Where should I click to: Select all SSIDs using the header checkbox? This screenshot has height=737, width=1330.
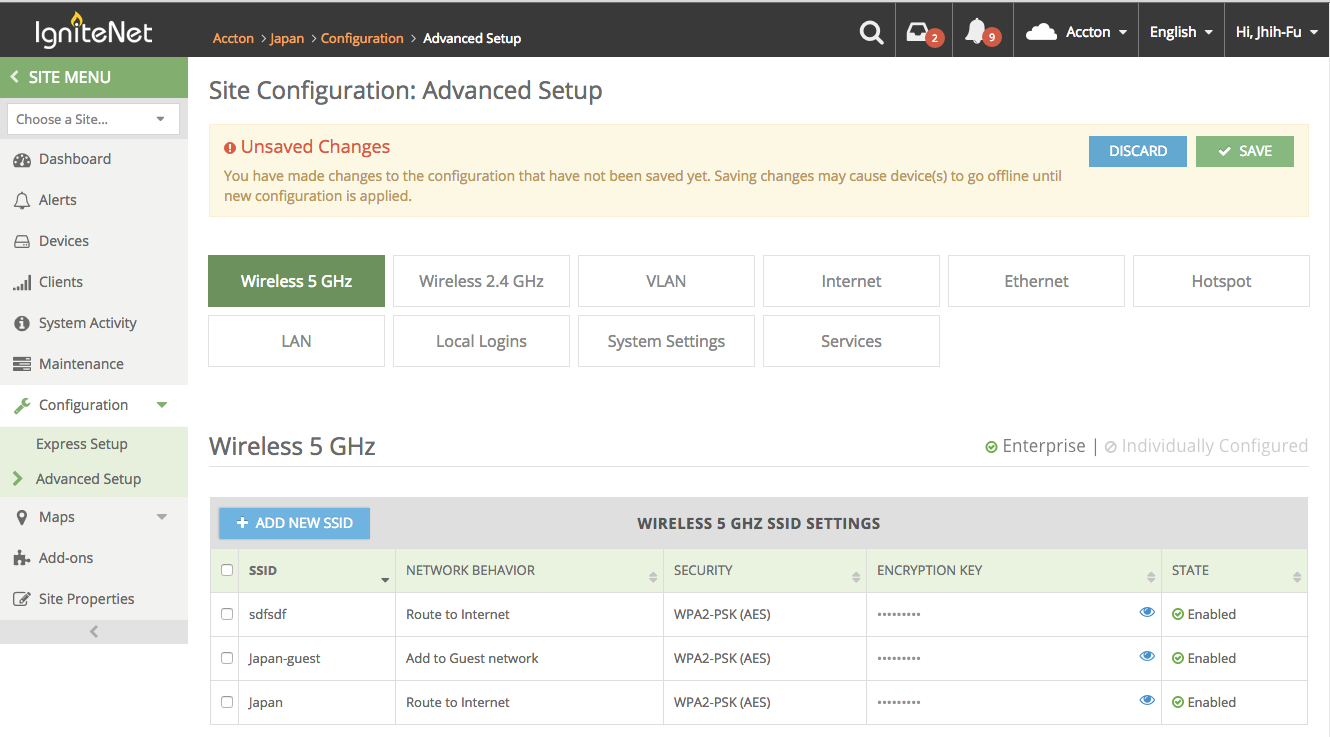226,569
